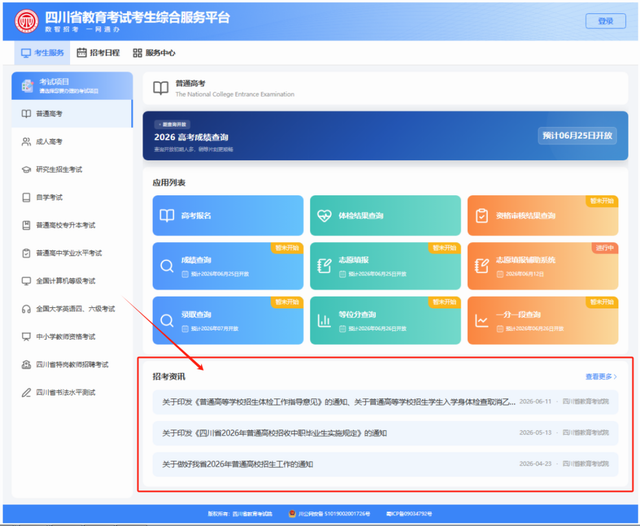Viewport: 640px width, 526px height.
Task: Click the 预计06月25日开放 button
Action: pyautogui.click(x=577, y=136)
